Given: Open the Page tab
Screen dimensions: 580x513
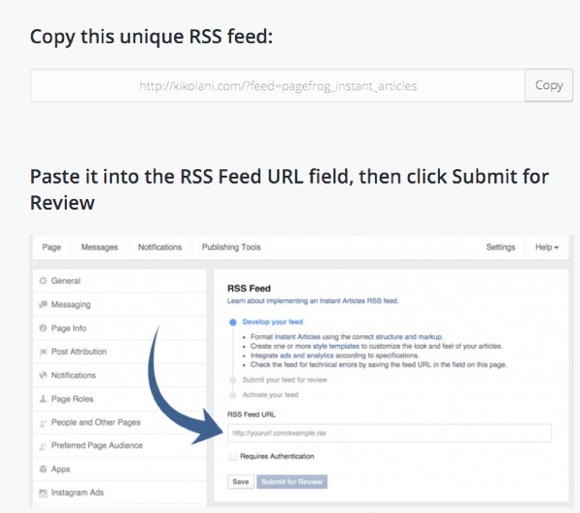Looking at the screenshot, I should tap(51, 247).
